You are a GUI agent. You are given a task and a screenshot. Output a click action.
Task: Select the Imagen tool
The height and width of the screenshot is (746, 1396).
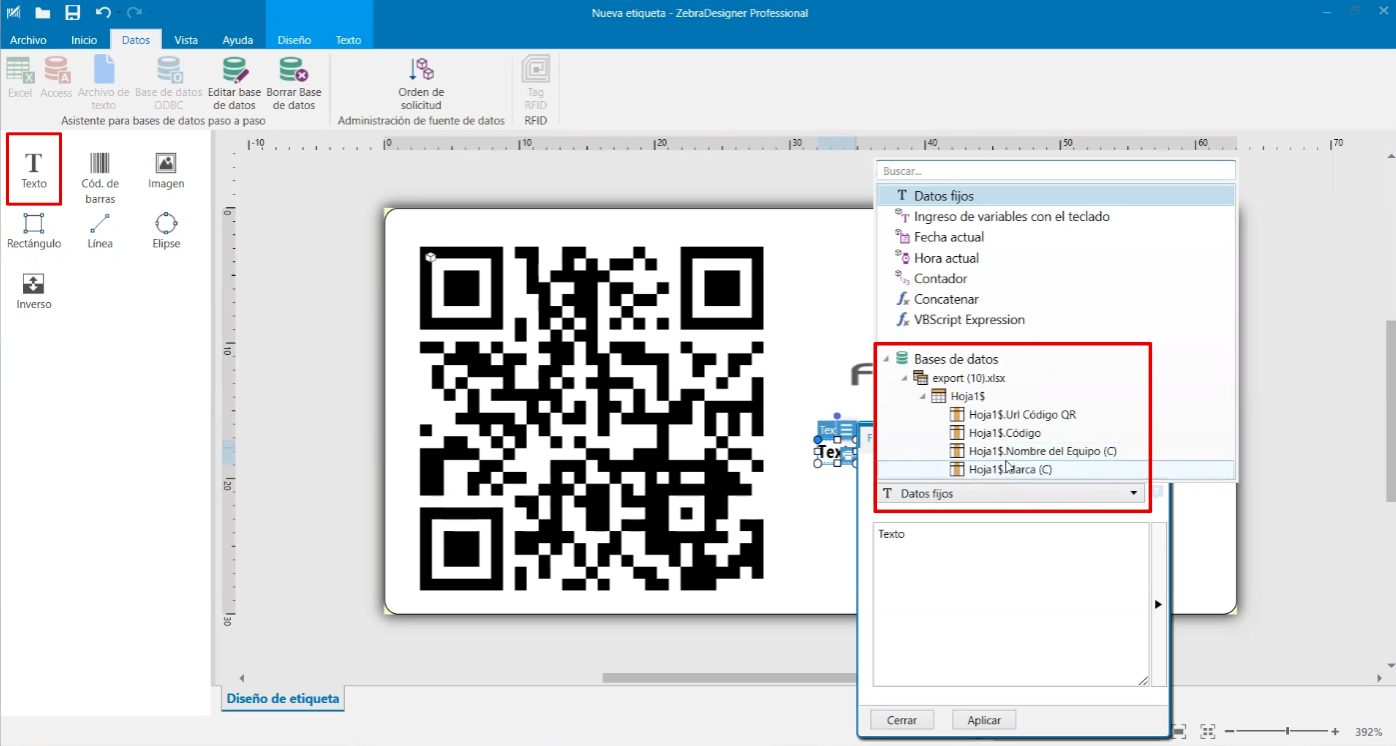tap(166, 171)
